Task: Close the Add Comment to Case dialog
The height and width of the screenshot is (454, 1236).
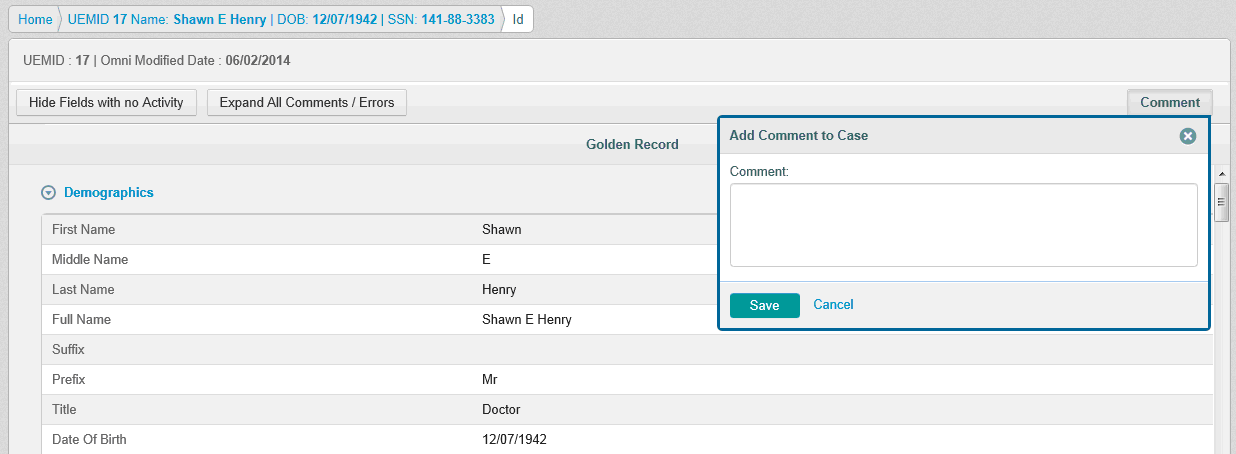Action: click(x=1187, y=136)
